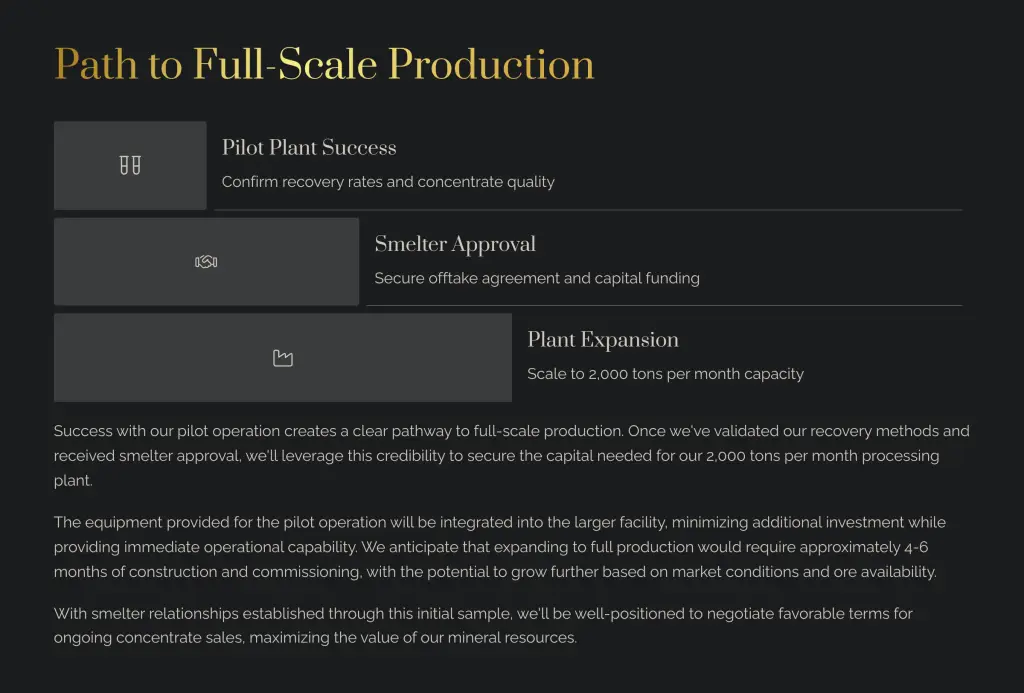Click the test tubes icon beside Pilot Plant Success
1024x693 pixels.
[130, 165]
